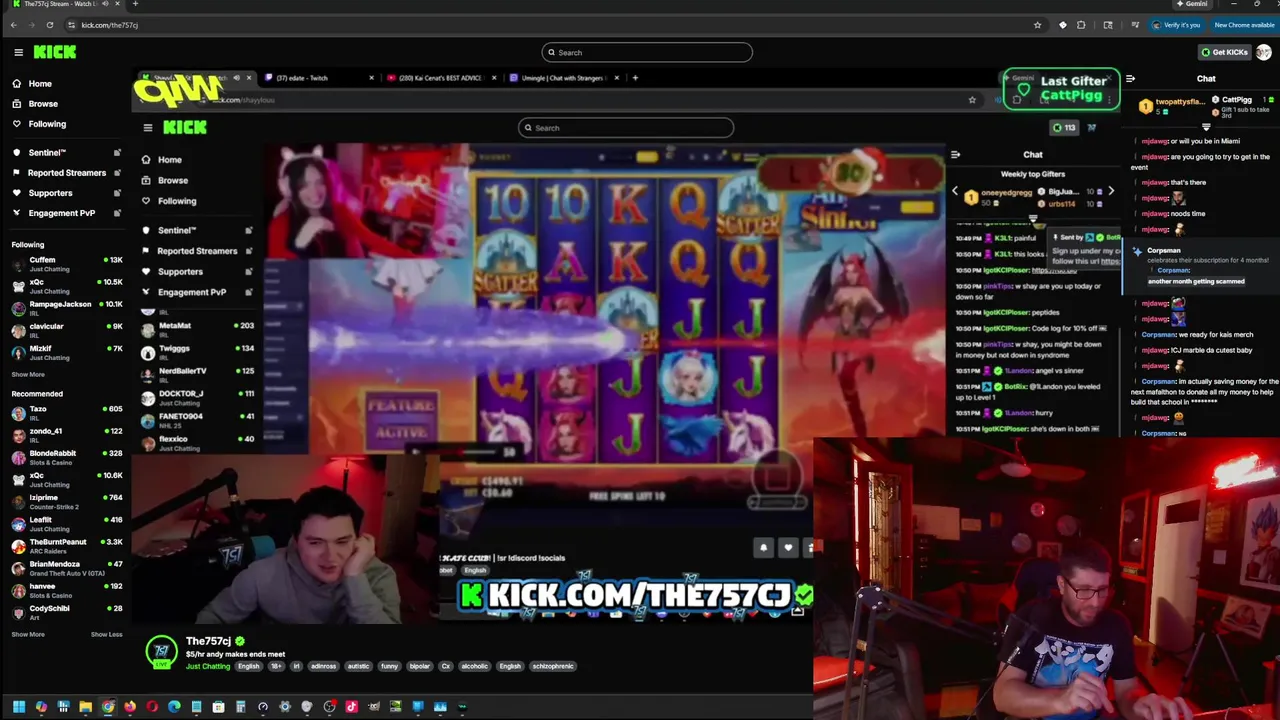
Task: Open Leaflit recommended channel
Action: pyautogui.click(x=66, y=524)
